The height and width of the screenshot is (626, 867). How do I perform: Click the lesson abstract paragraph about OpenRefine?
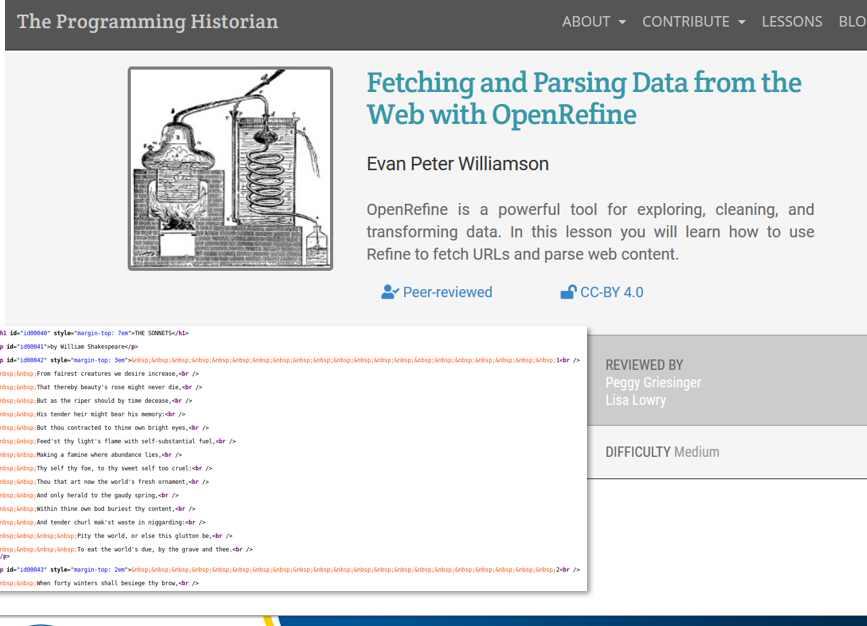tap(590, 232)
